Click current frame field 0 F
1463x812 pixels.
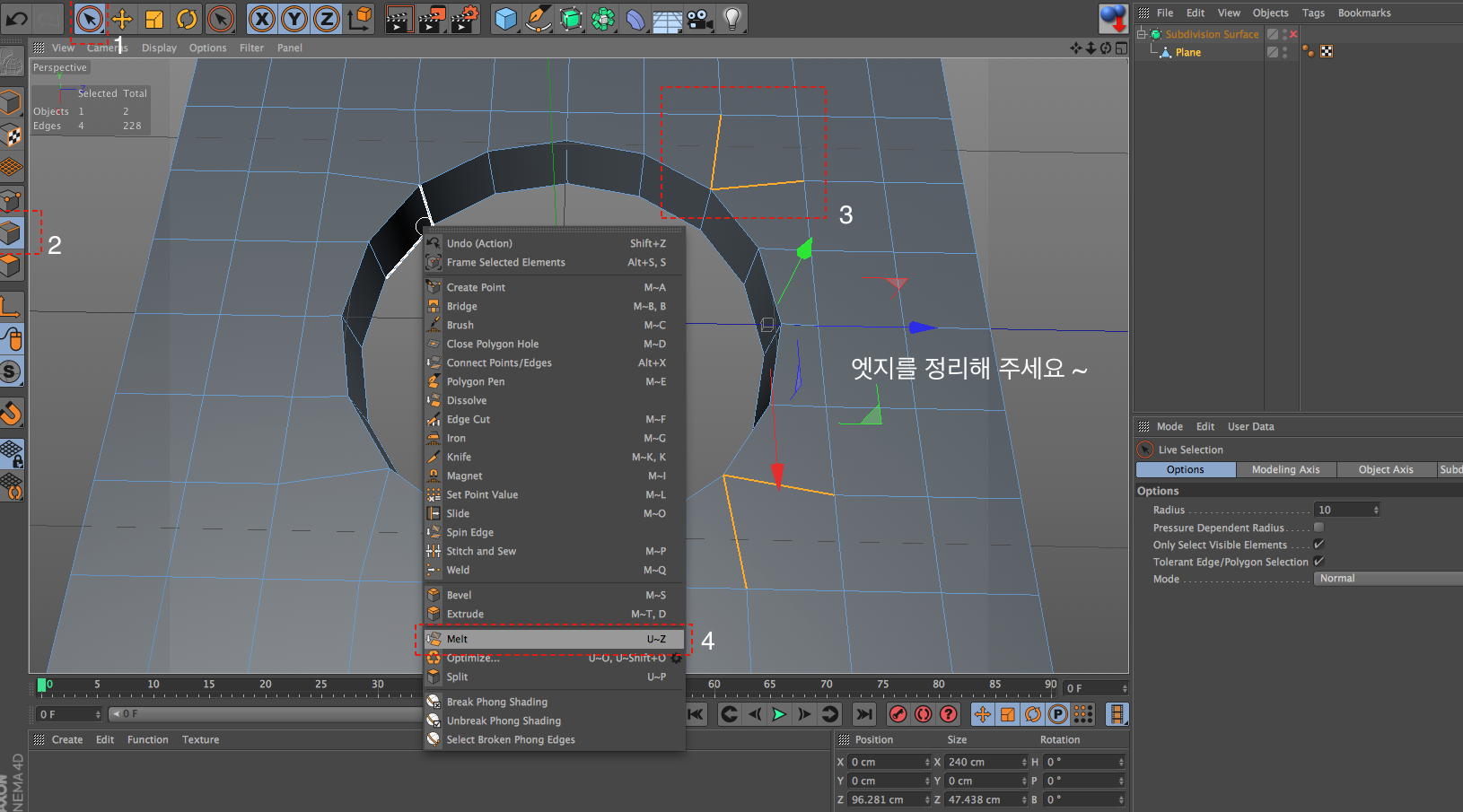point(69,714)
